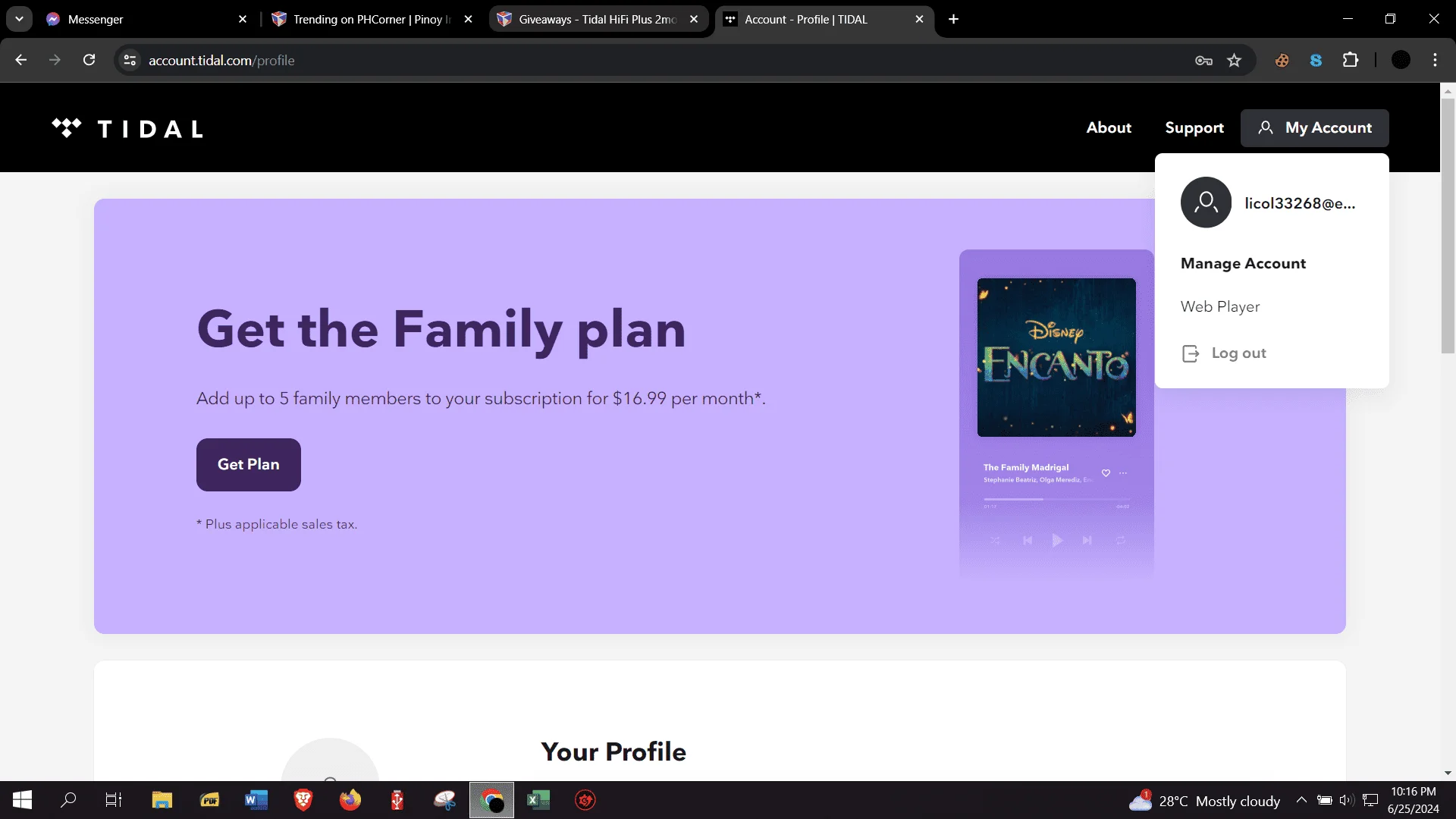The height and width of the screenshot is (819, 1456).
Task: Click the Log out door icon
Action: pyautogui.click(x=1191, y=353)
